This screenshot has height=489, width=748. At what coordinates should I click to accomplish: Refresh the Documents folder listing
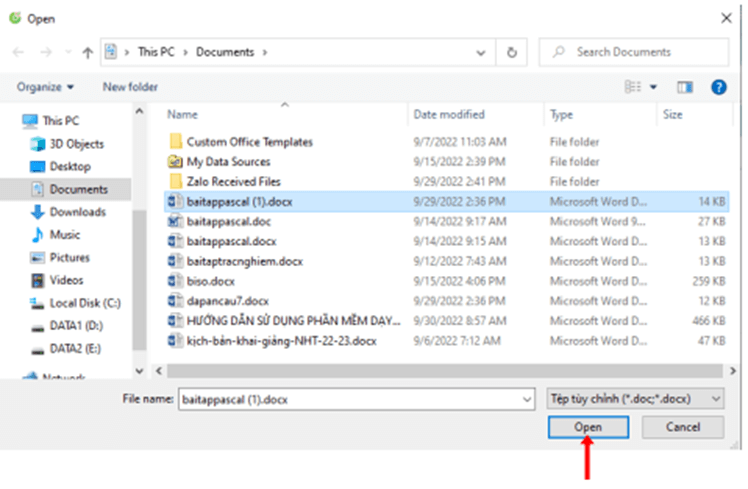(x=512, y=52)
